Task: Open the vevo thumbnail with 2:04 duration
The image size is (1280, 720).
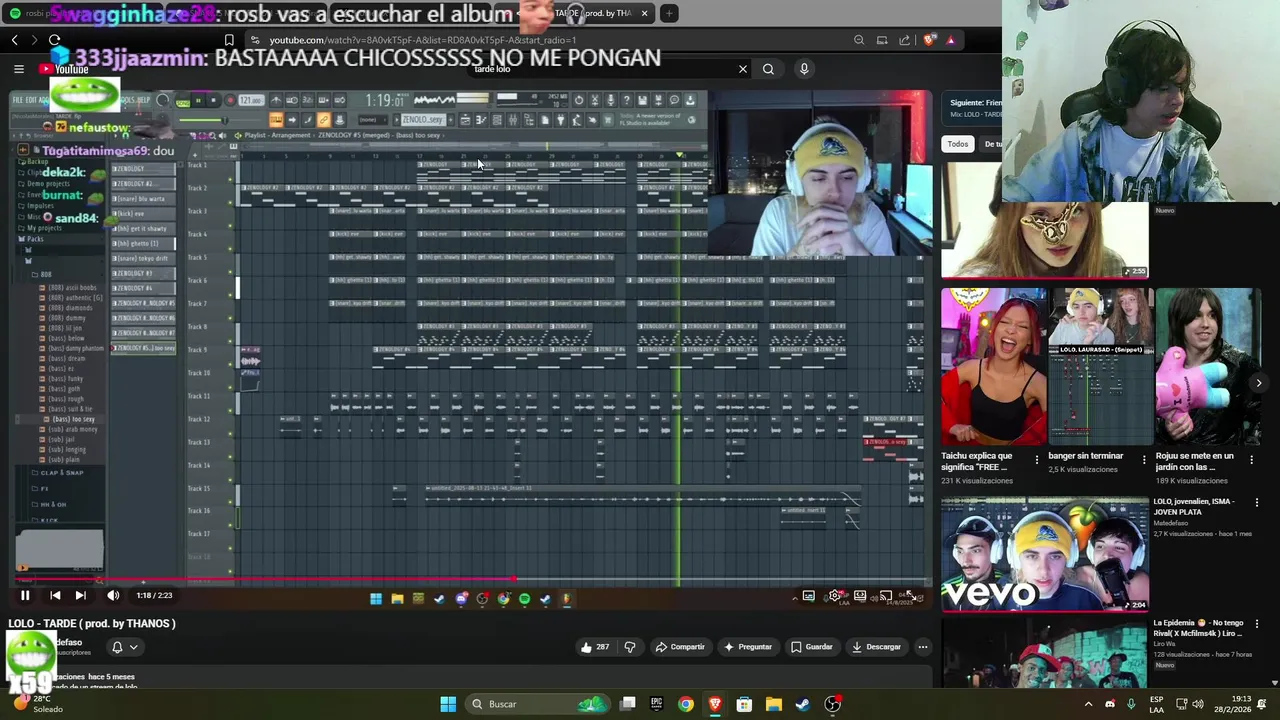Action: coord(1044,554)
